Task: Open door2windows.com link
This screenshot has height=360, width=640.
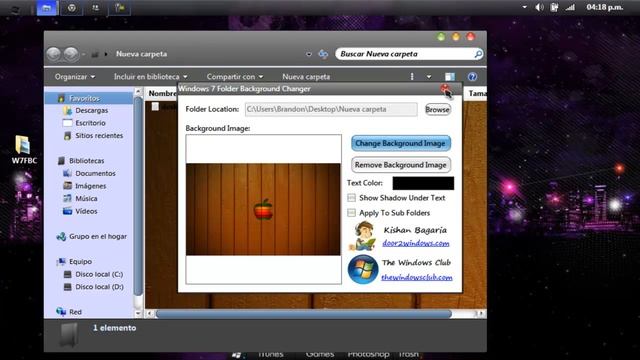Action: coord(416,243)
